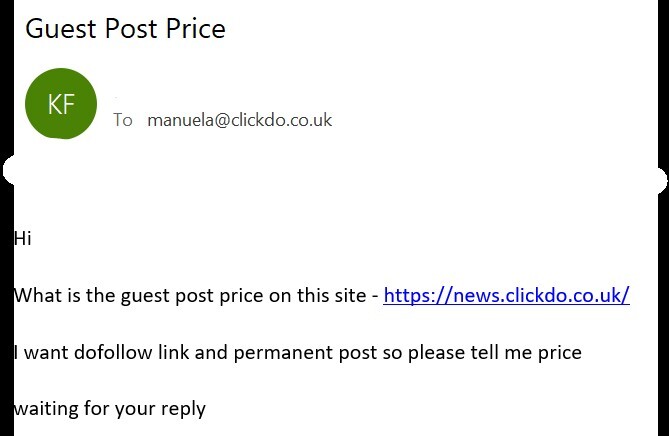Click the word "reply" in last line
The image size is (669, 436).
point(183,408)
